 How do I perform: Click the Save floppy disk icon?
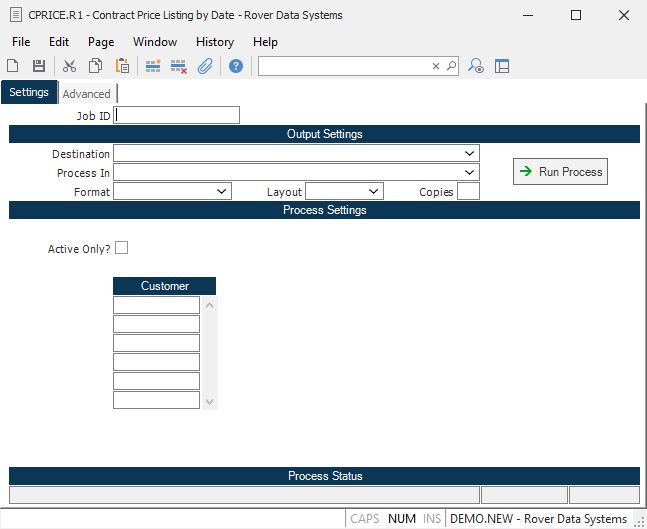(x=39, y=66)
